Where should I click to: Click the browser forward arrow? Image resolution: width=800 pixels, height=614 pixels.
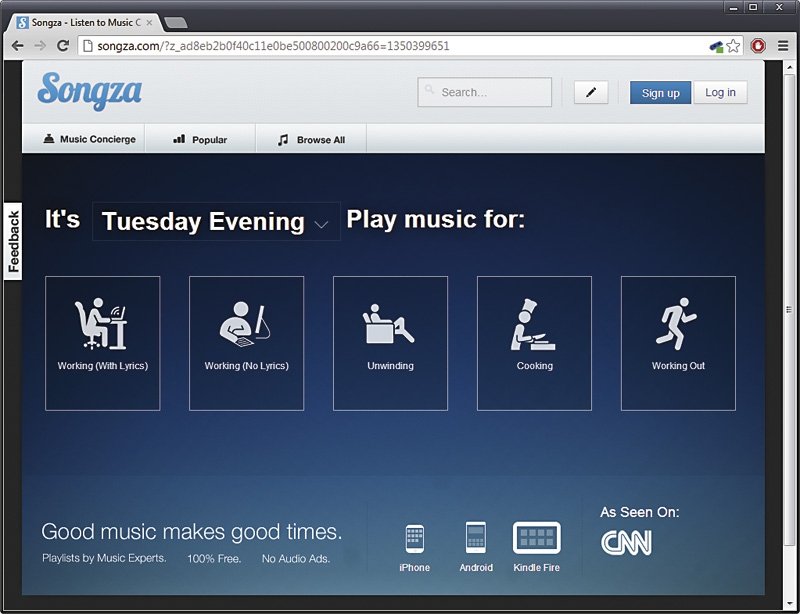click(40, 46)
